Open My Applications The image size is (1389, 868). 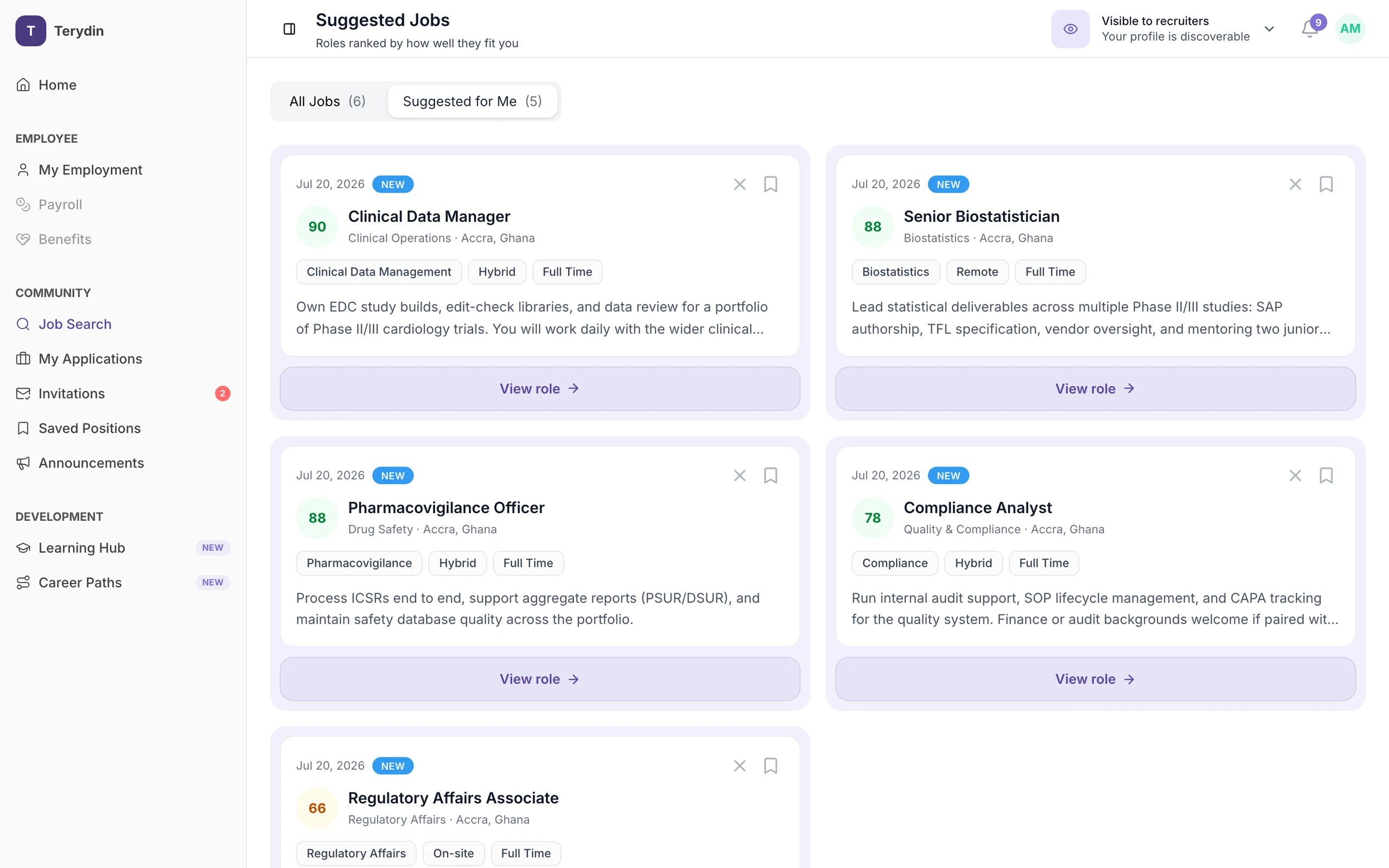click(123, 359)
